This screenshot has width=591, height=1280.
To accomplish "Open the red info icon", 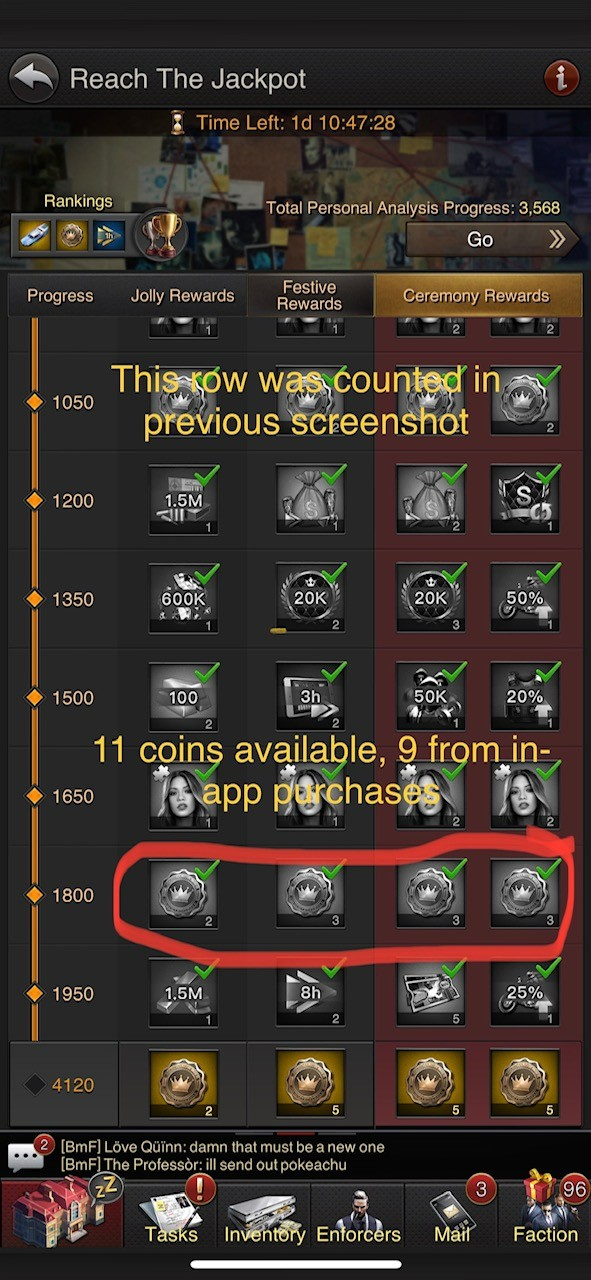I will click(561, 78).
